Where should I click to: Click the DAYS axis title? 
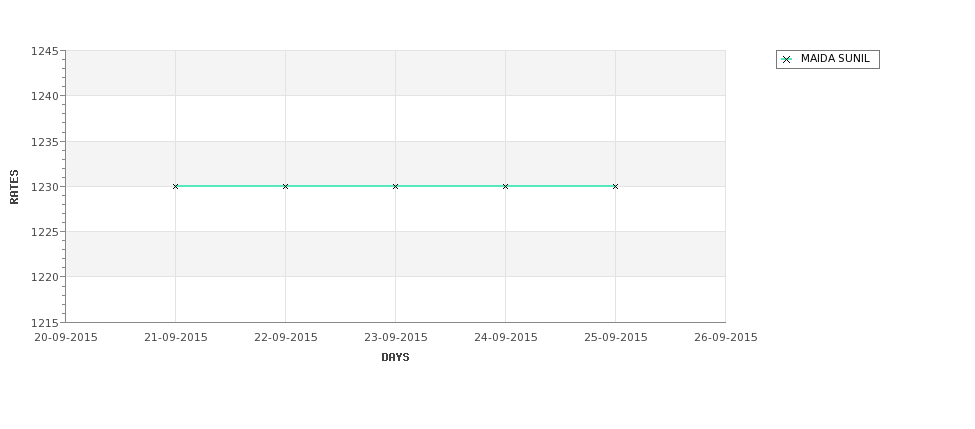[x=395, y=357]
